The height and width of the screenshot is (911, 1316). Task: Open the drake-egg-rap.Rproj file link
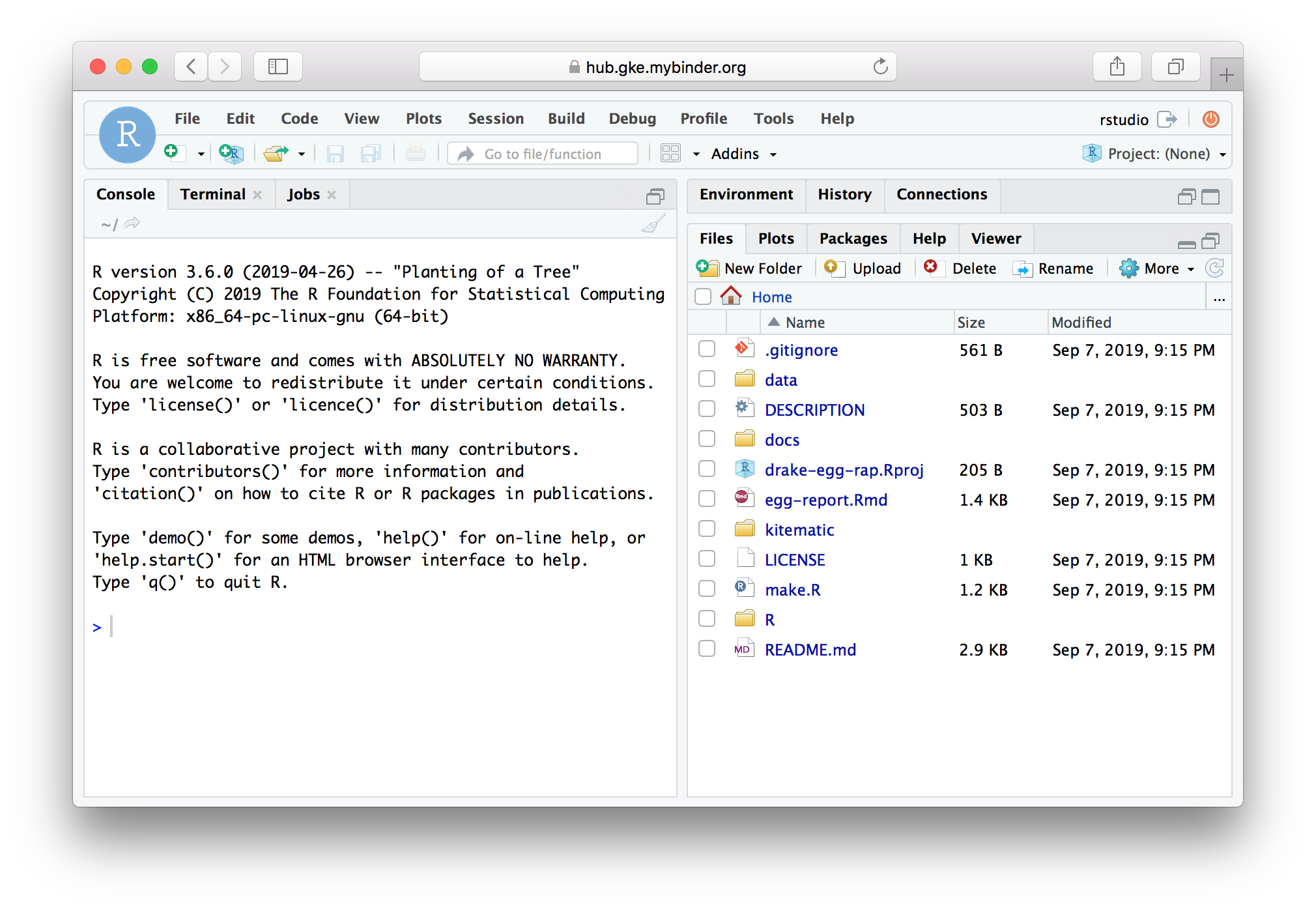[x=844, y=469]
